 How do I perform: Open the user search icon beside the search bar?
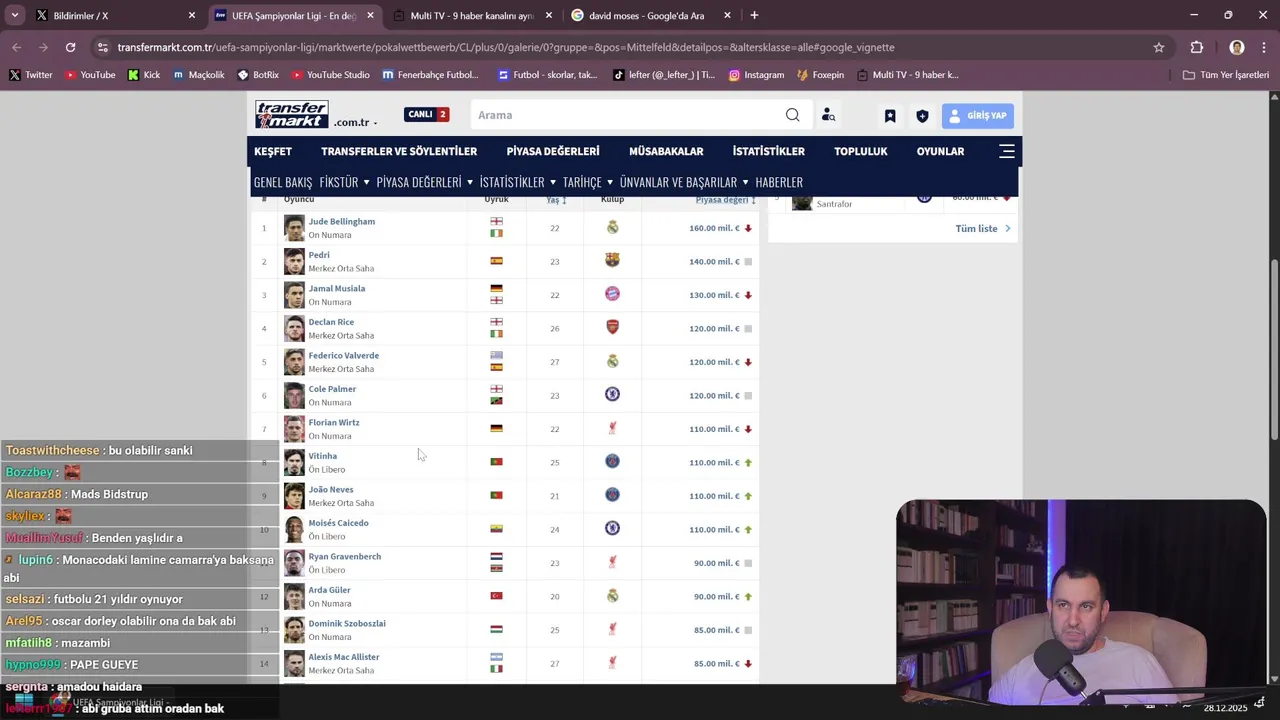click(828, 115)
